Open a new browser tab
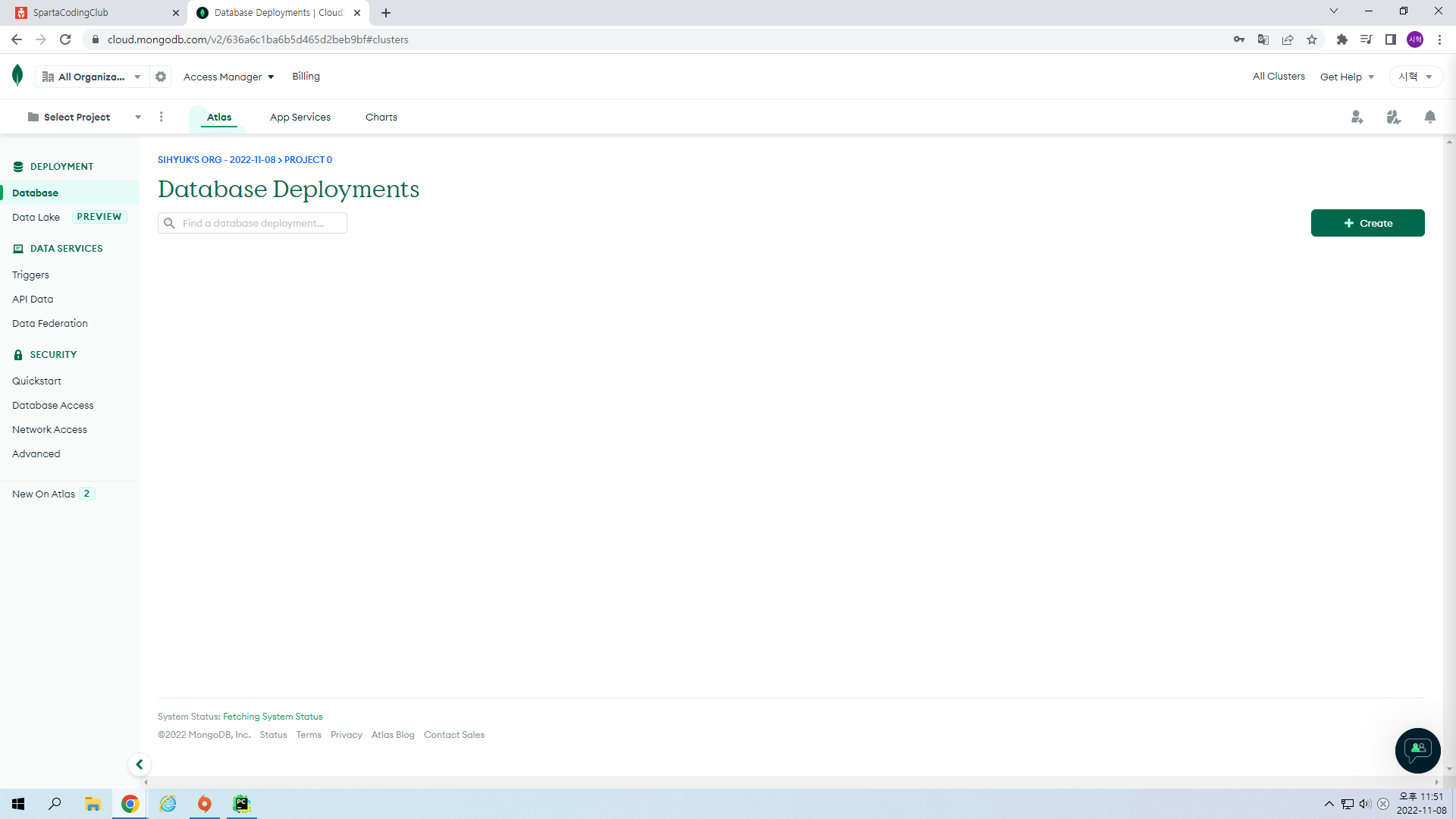Viewport: 1456px width, 819px height. (386, 13)
